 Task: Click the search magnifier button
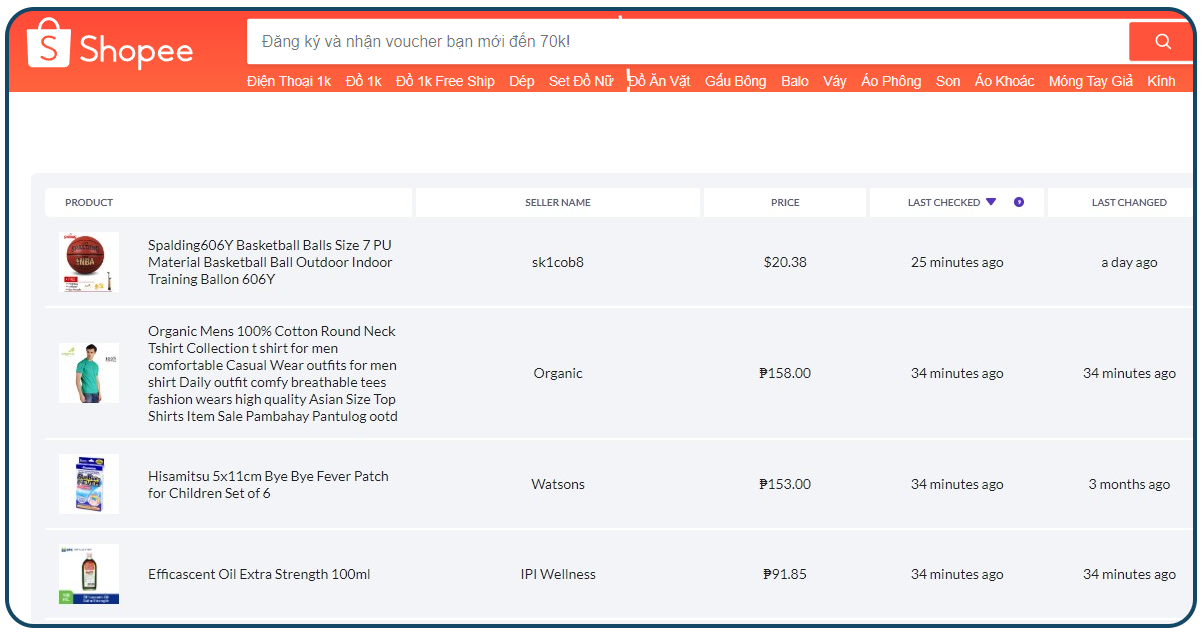(x=1162, y=41)
